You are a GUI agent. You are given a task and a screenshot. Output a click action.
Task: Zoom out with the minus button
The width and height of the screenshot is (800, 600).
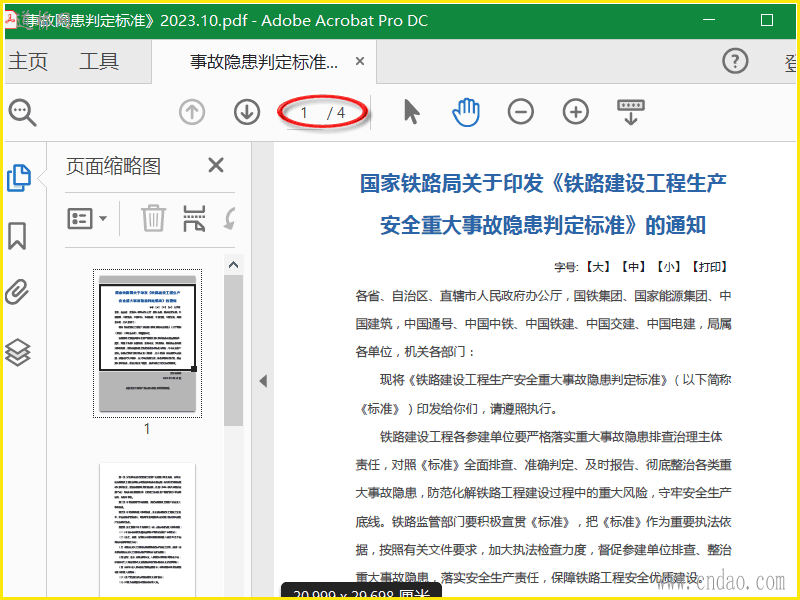click(x=521, y=112)
